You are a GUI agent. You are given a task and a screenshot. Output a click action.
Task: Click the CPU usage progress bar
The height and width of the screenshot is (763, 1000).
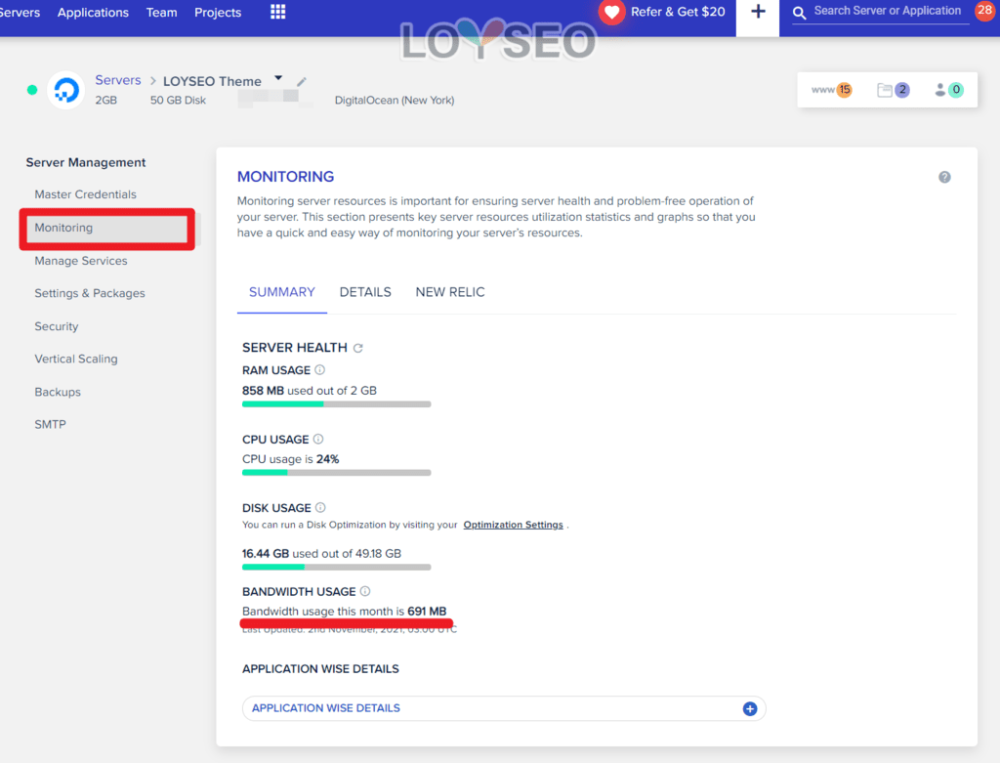coord(337,473)
